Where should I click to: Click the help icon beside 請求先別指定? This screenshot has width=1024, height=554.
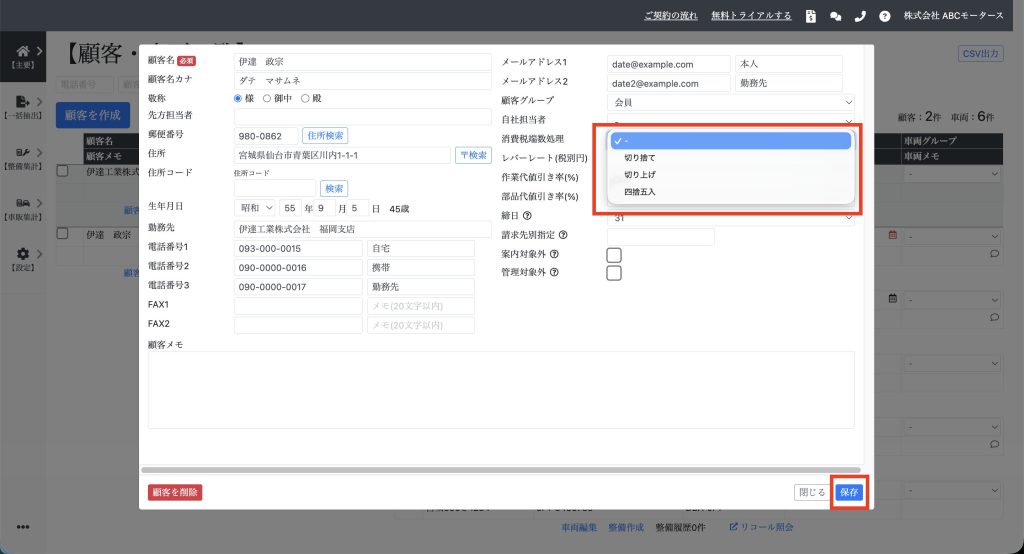click(563, 235)
